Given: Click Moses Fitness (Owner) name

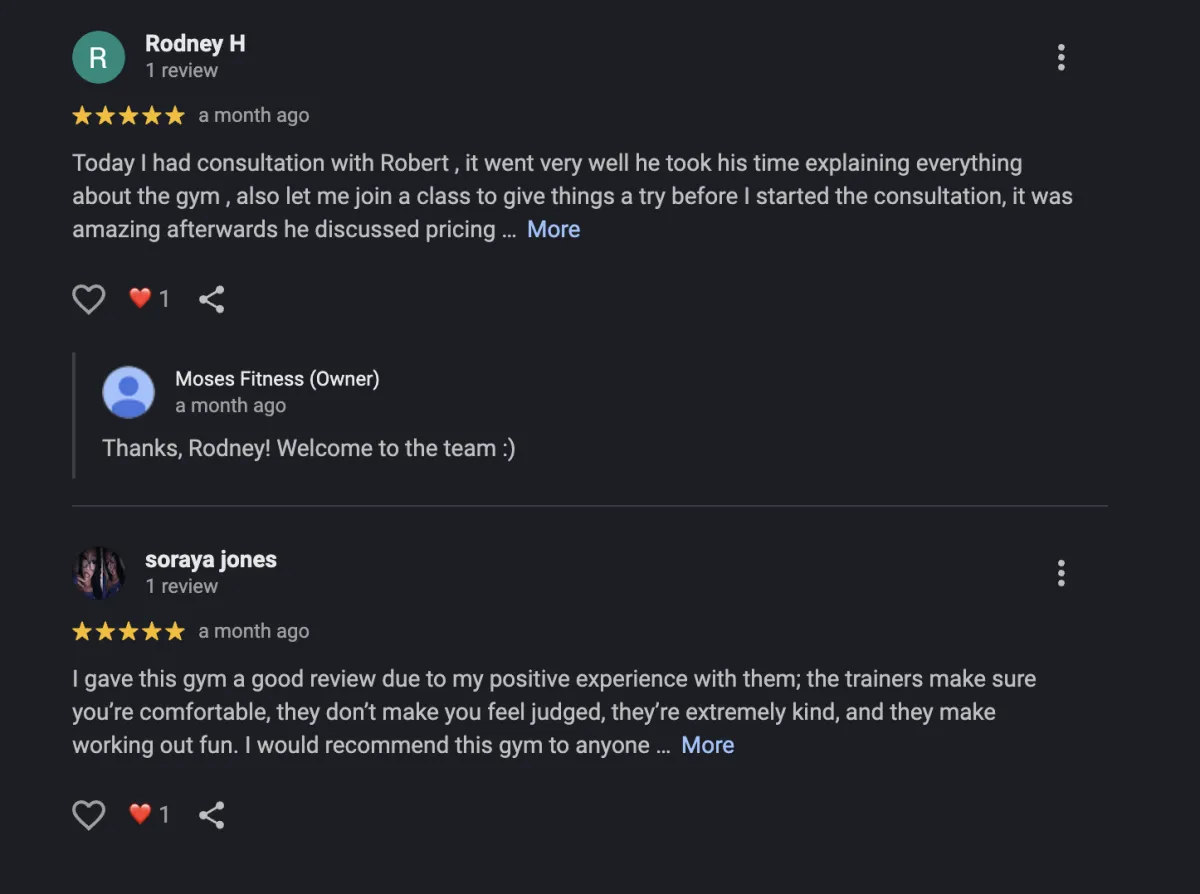Looking at the screenshot, I should pyautogui.click(x=277, y=379).
